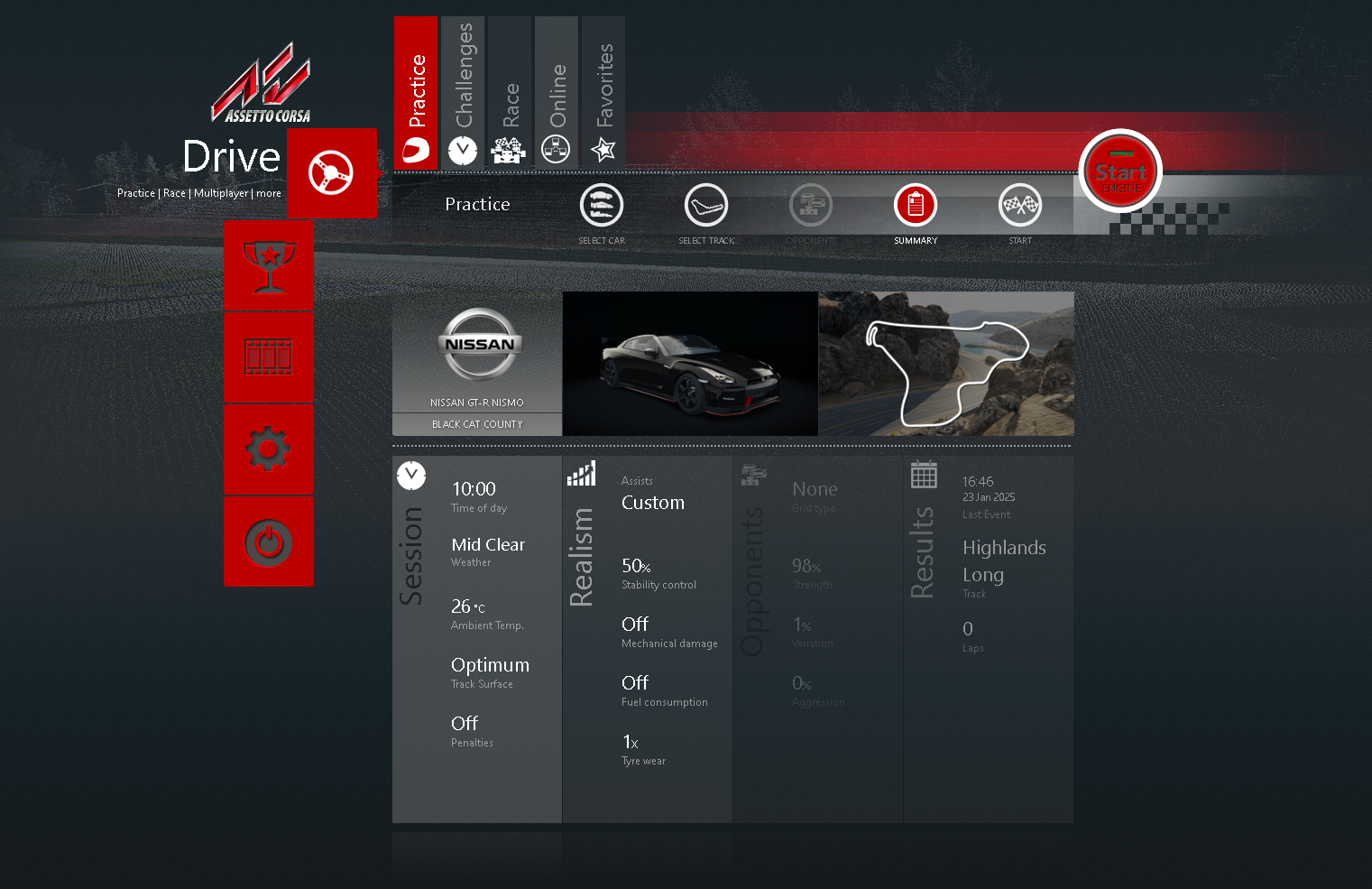The height and width of the screenshot is (889, 1372).
Task: Open the film strip replay tile
Action: (x=269, y=357)
